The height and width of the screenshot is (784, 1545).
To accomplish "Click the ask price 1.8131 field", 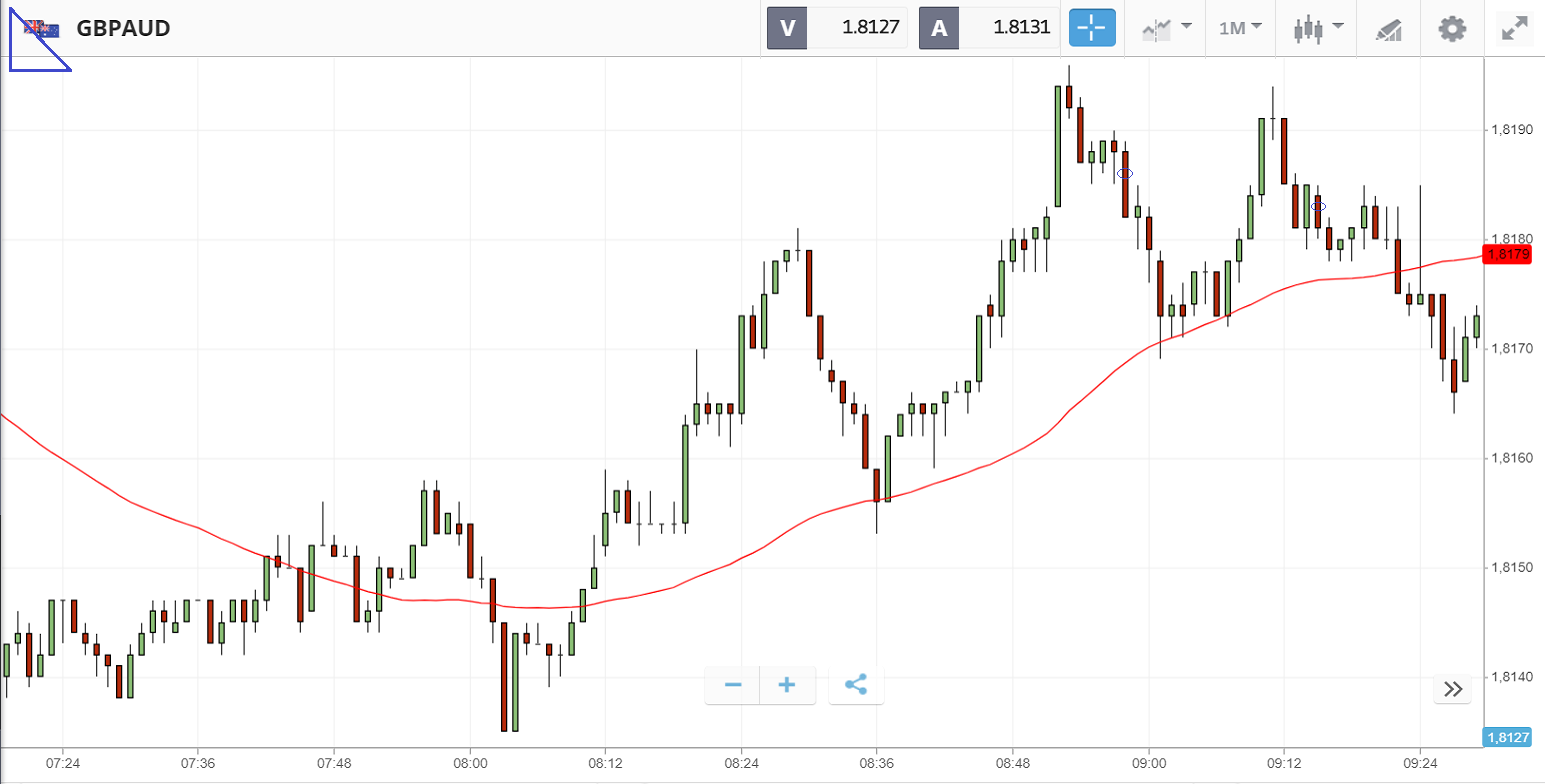I will pos(1008,28).
